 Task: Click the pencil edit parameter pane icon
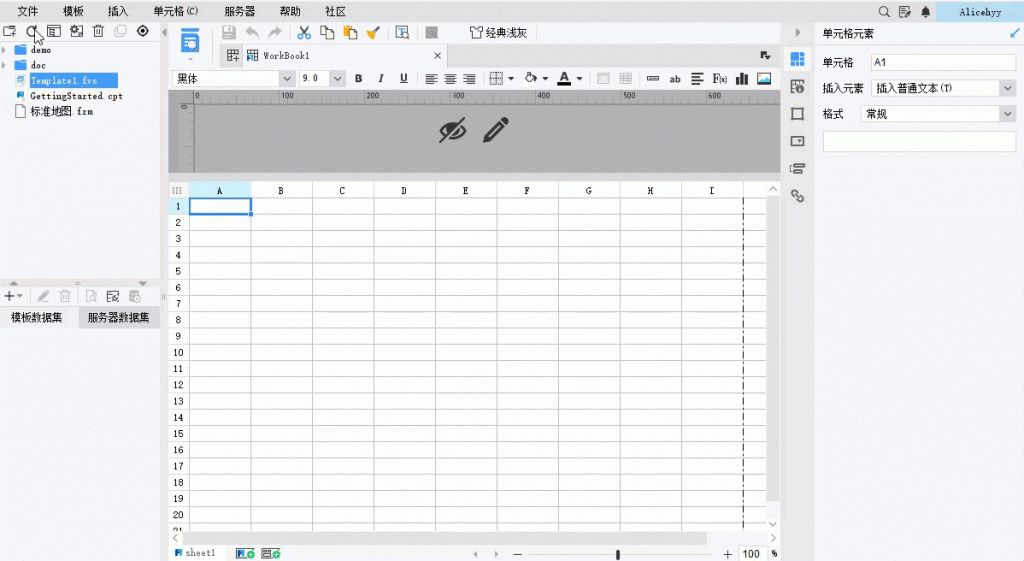(496, 130)
